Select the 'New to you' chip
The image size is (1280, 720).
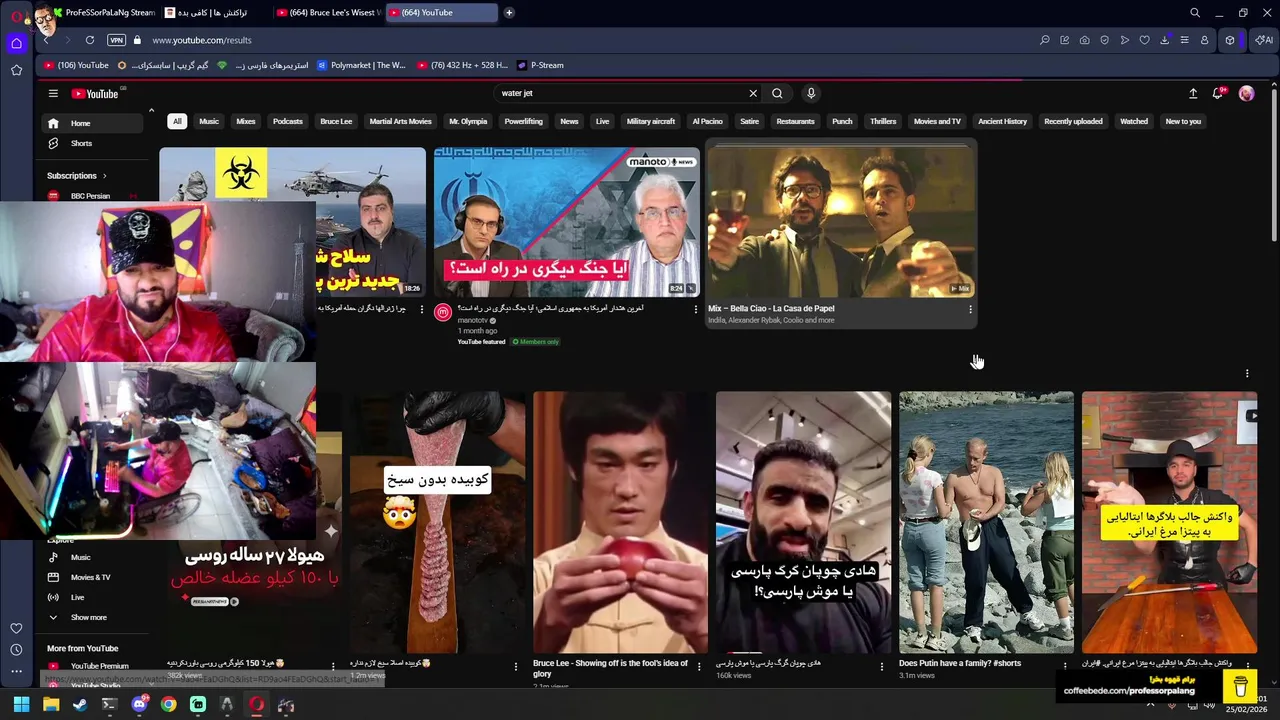(1183, 121)
